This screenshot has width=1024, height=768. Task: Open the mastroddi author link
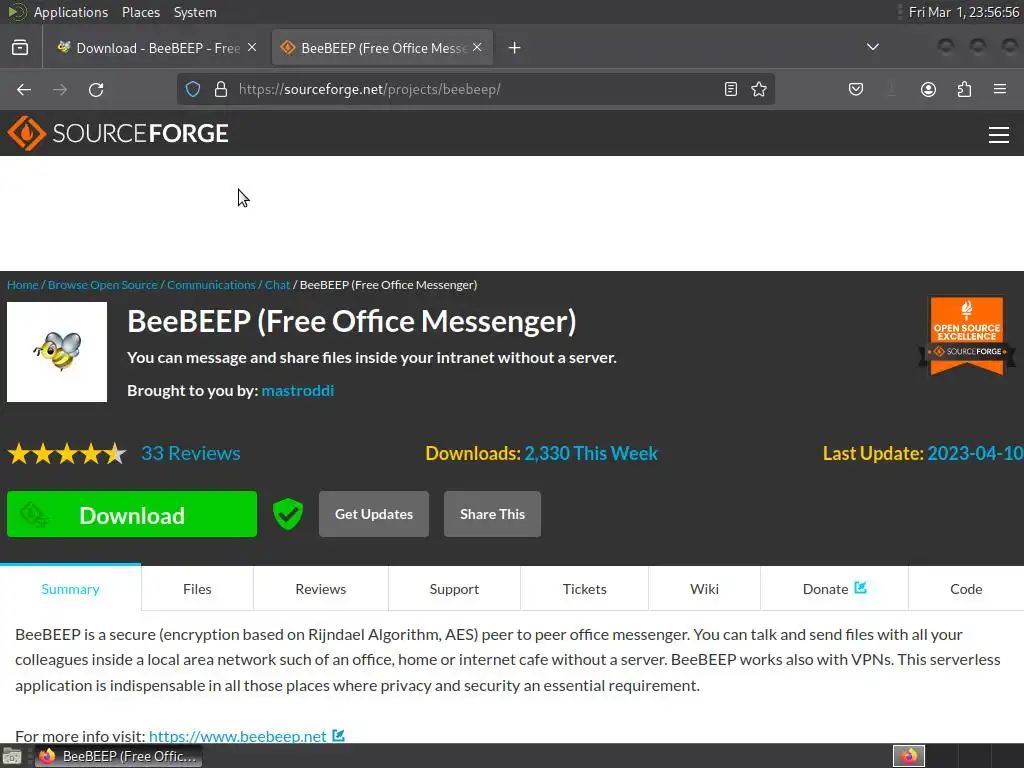click(298, 391)
